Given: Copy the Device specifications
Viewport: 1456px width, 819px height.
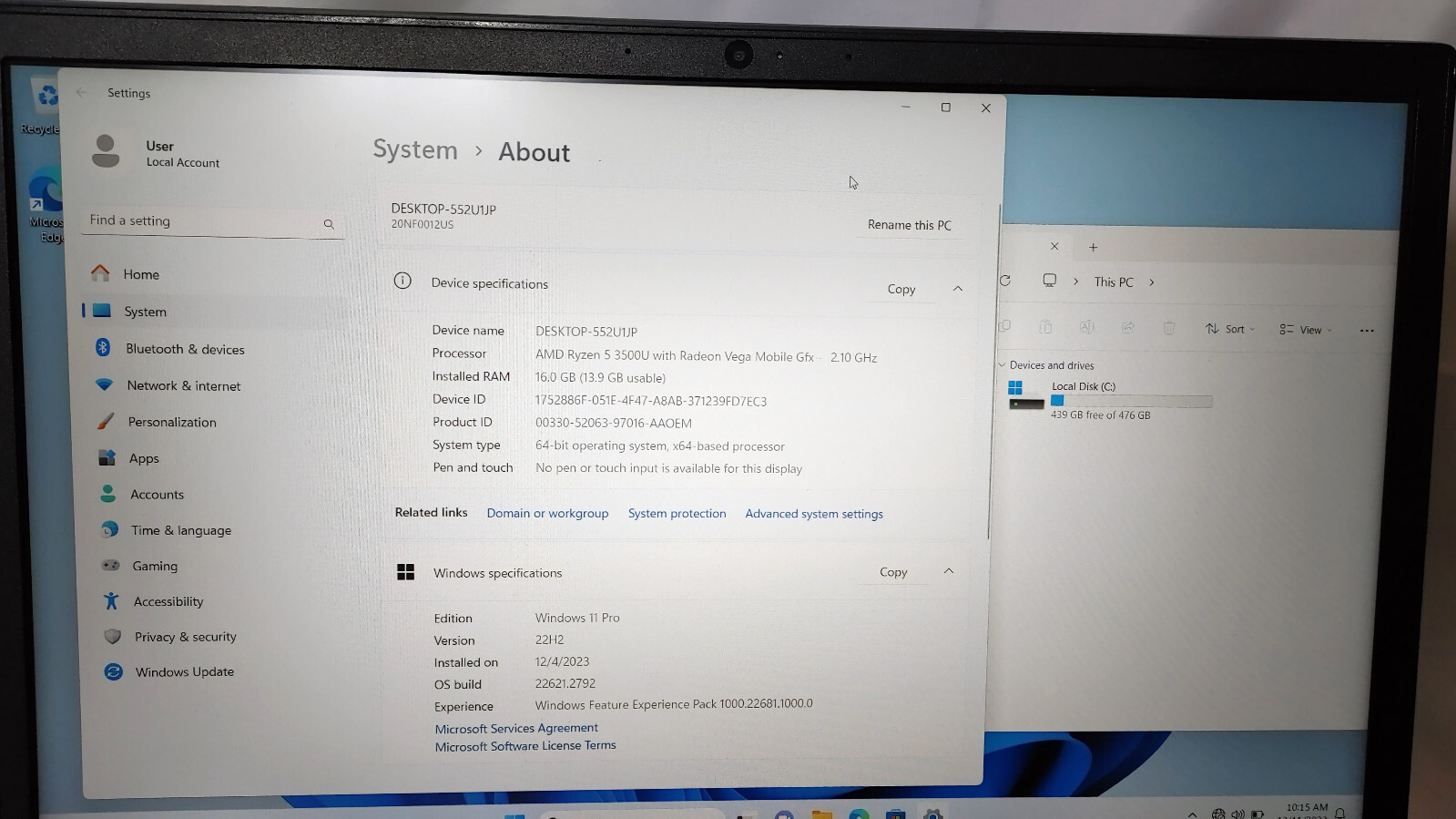Looking at the screenshot, I should tap(901, 289).
